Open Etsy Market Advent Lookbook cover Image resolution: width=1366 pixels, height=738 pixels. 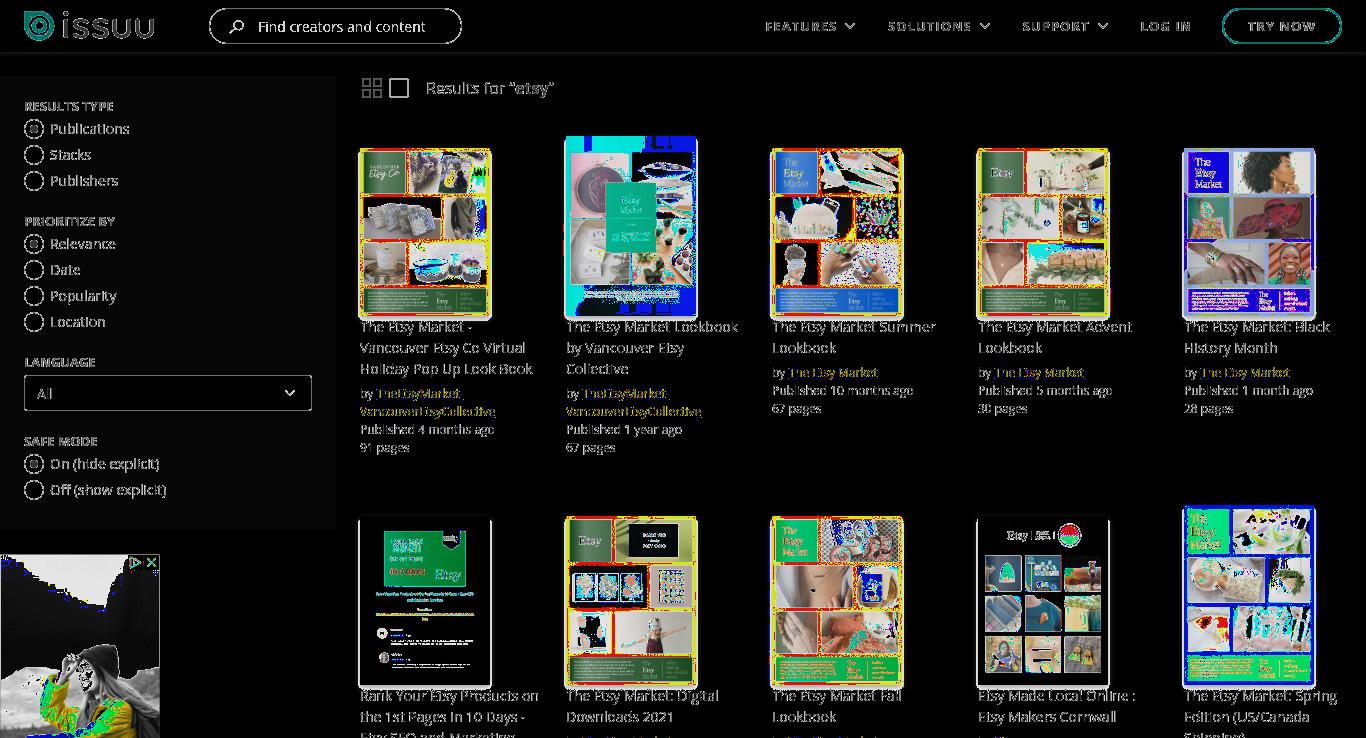[1043, 233]
